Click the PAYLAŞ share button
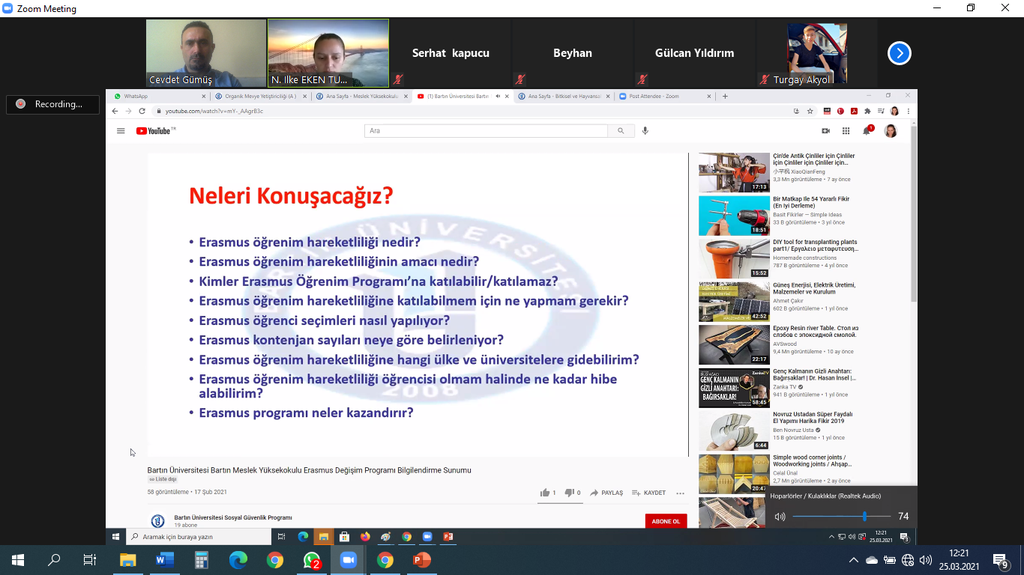 (x=606, y=493)
